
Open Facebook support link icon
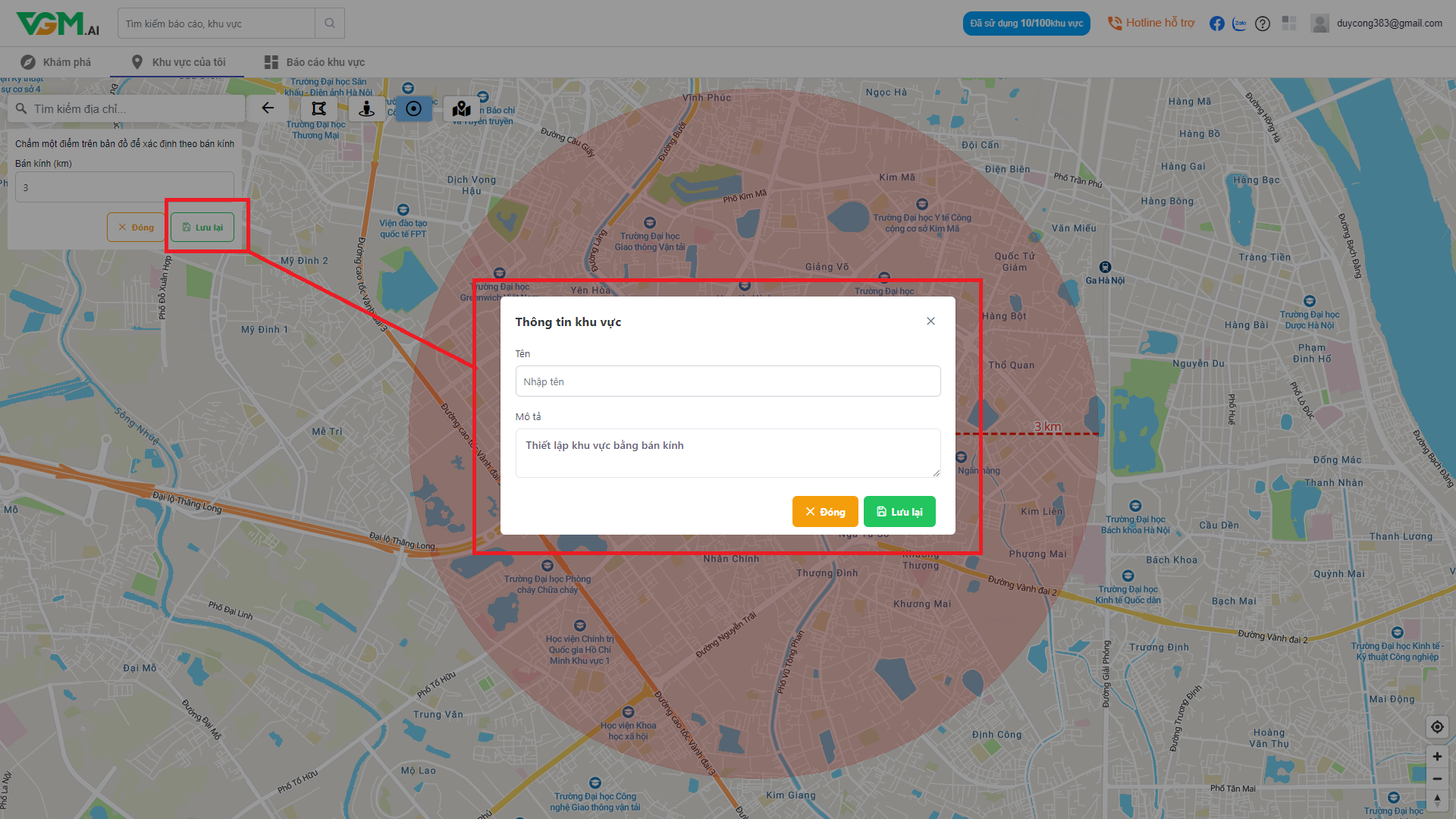click(1216, 24)
